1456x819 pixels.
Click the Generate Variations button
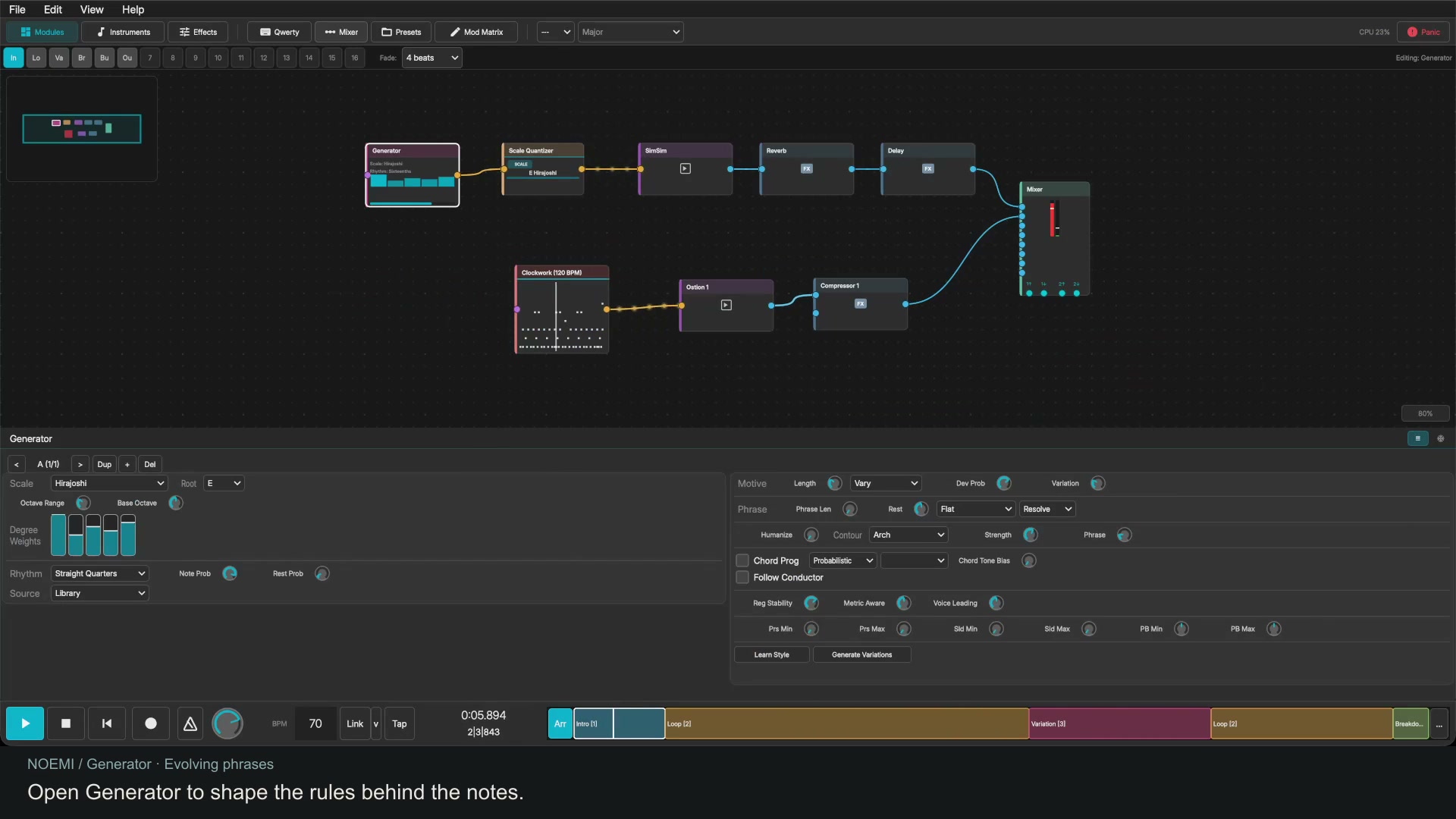click(862, 654)
